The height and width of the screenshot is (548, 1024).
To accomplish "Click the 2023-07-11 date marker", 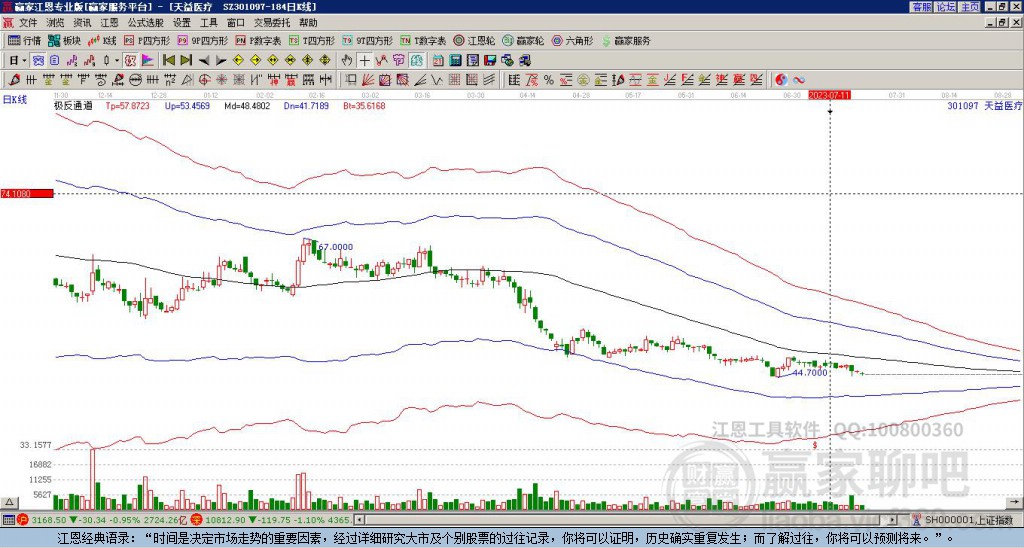I will [829, 95].
